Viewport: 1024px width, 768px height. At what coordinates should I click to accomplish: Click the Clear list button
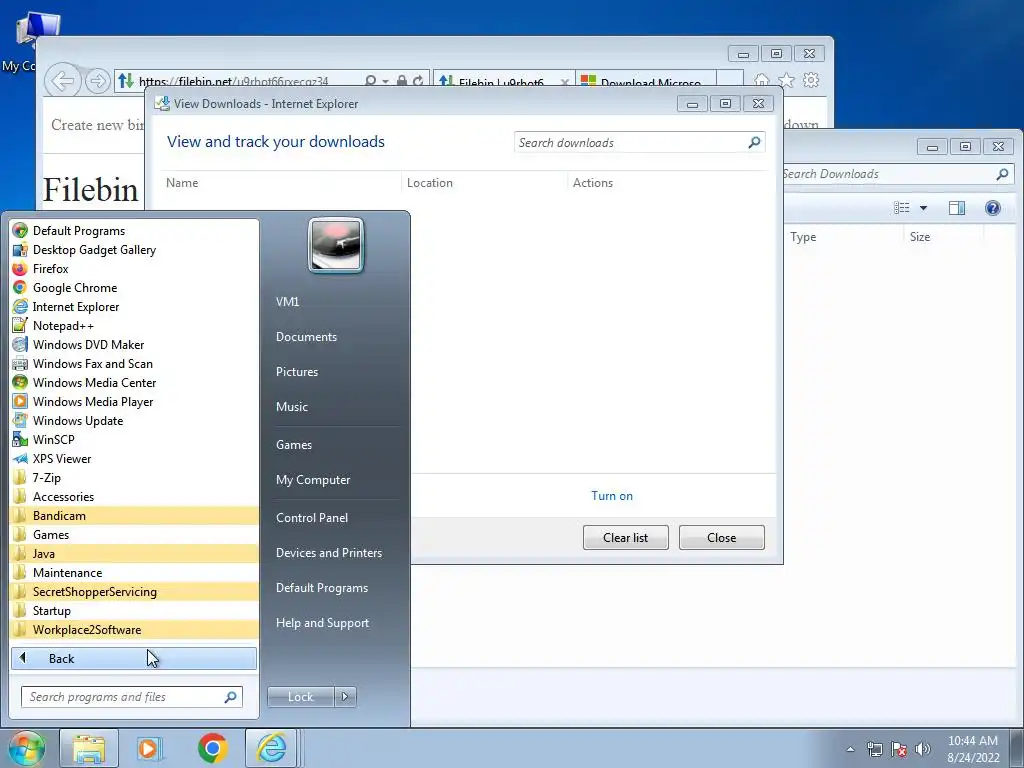626,537
